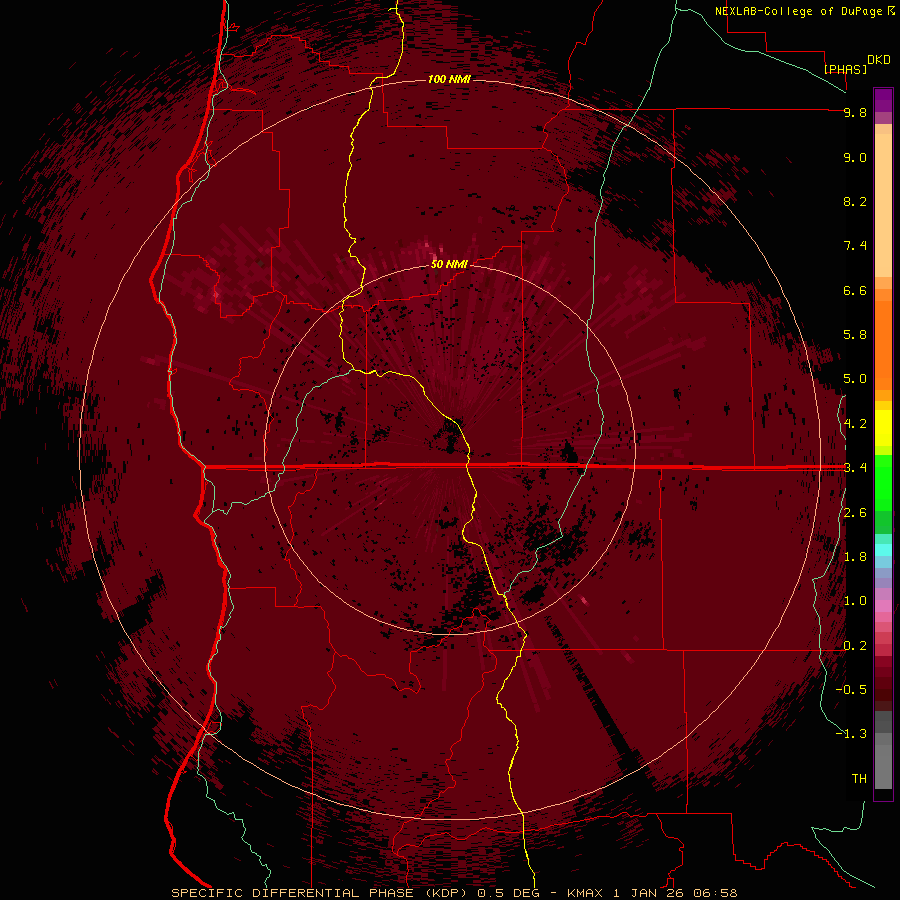Image resolution: width=900 pixels, height=900 pixels.
Task: Click the 5.8 value on the color scale
Action: pos(855,335)
